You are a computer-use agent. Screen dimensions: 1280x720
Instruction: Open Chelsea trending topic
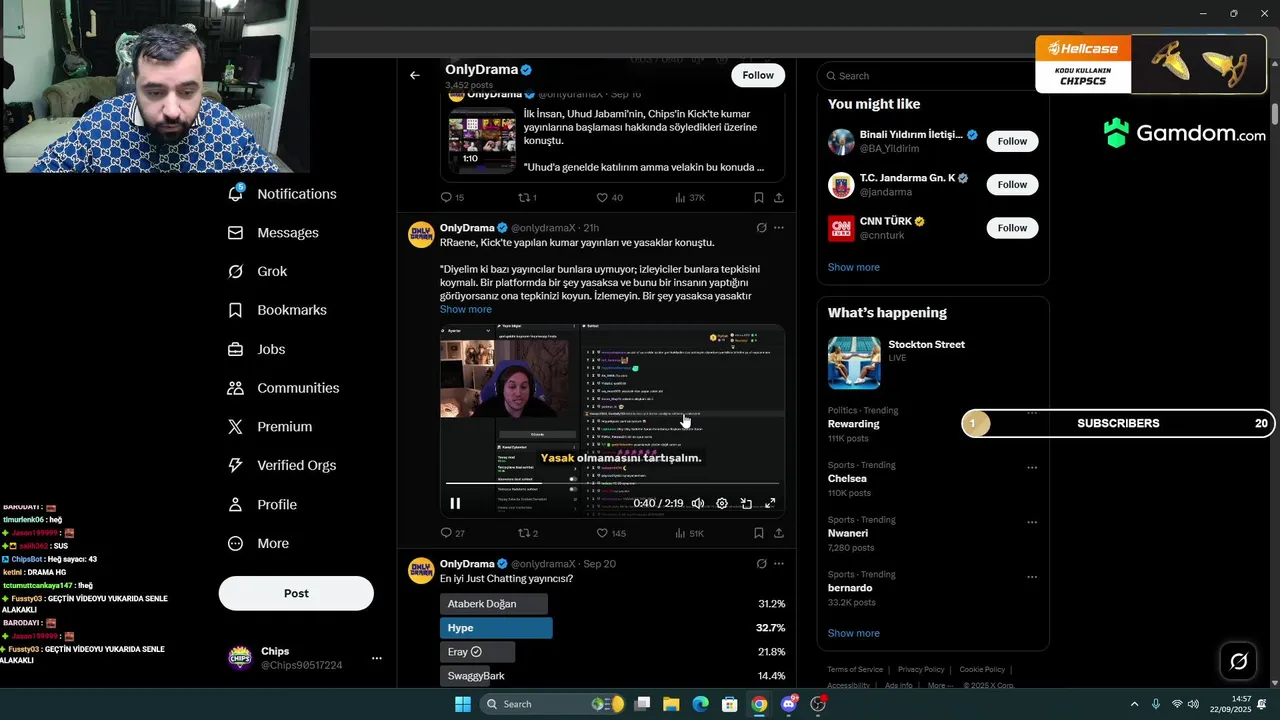point(847,478)
